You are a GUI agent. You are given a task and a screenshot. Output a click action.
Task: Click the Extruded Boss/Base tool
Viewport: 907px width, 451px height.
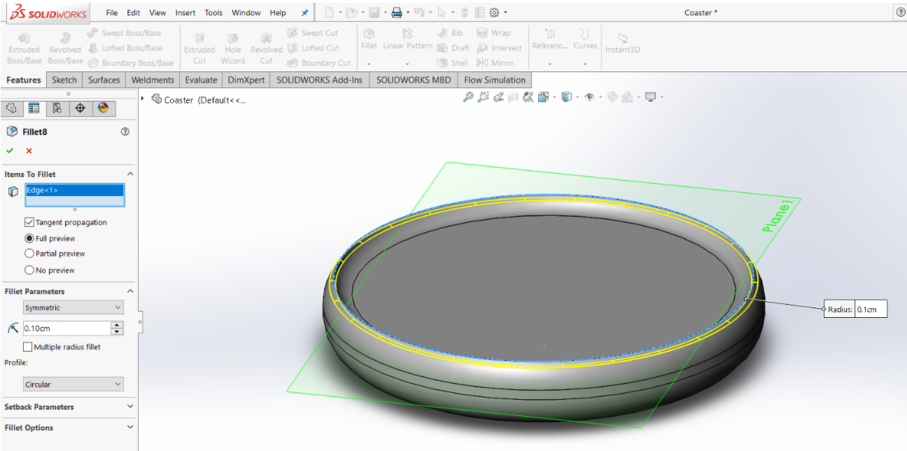coord(24,48)
